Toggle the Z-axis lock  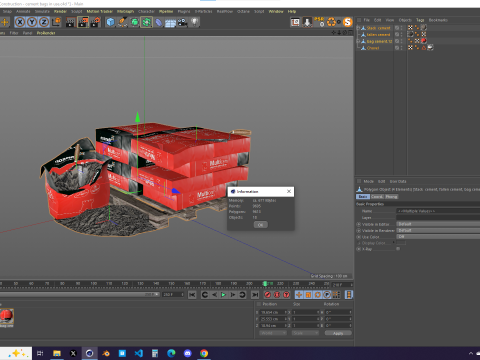coord(44,22)
